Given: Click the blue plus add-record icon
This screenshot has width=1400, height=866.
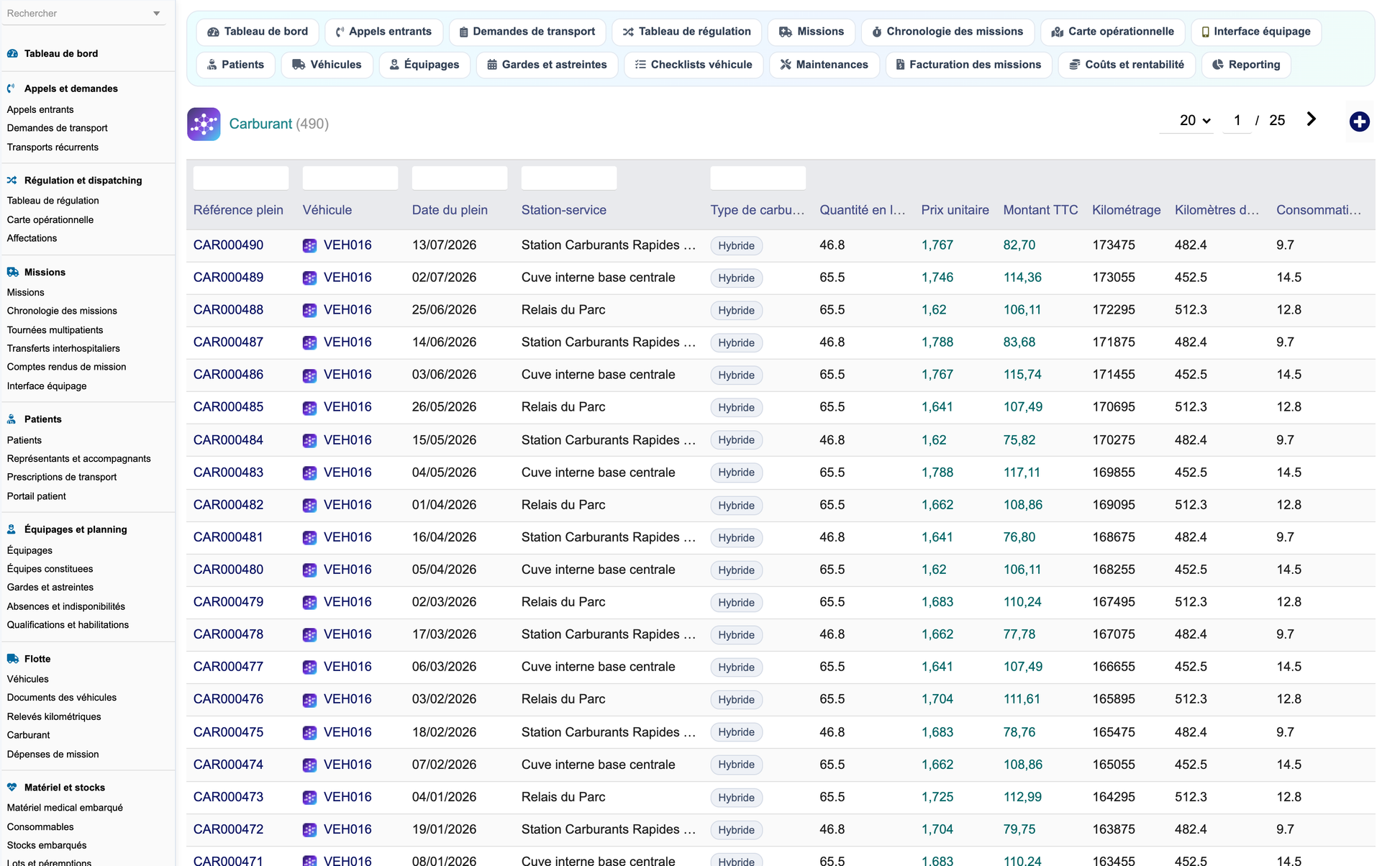Looking at the screenshot, I should [1359, 122].
